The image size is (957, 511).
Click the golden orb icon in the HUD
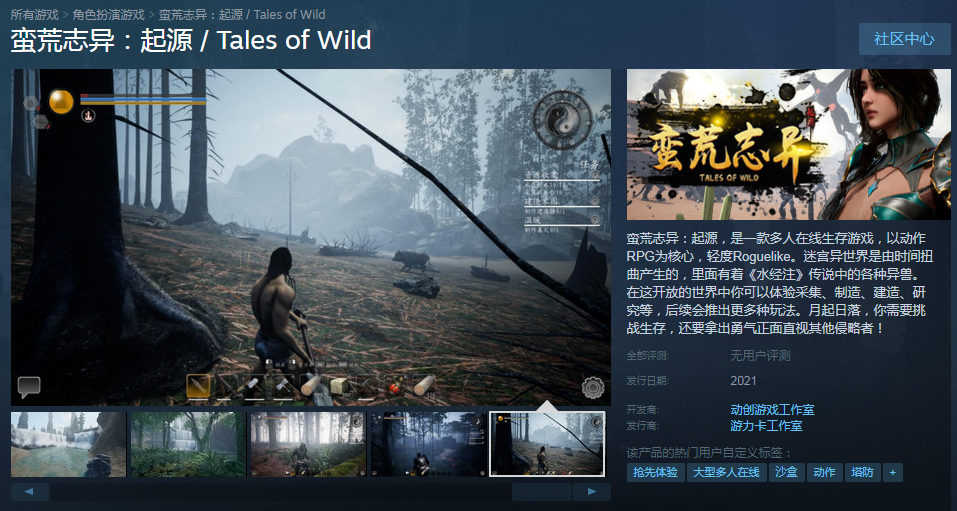pos(61,101)
